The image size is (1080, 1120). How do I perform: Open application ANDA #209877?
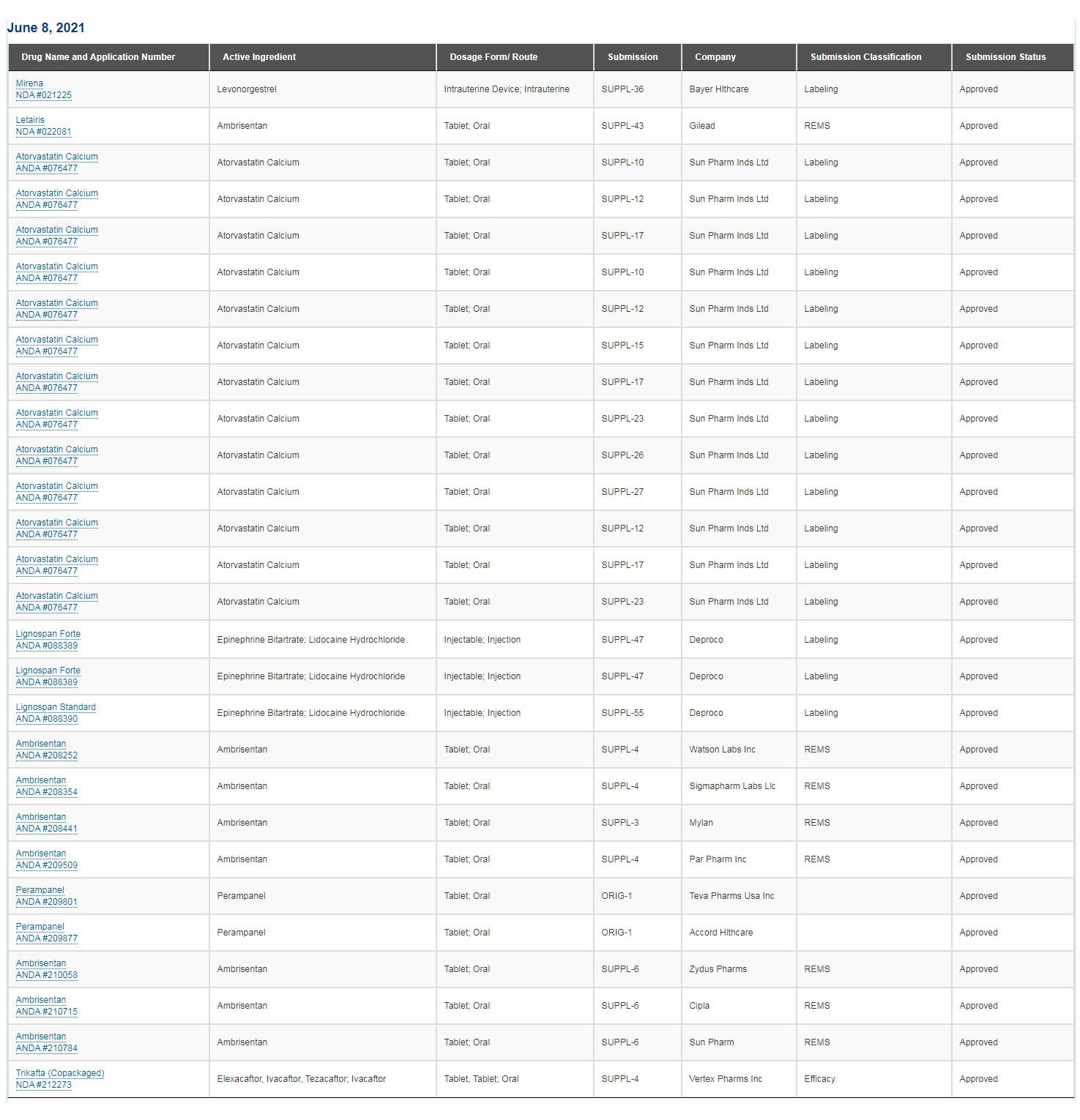(x=47, y=938)
